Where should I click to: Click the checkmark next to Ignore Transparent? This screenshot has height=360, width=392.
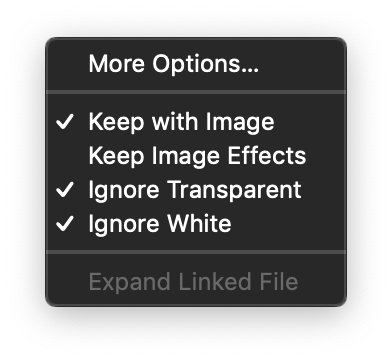coord(65,189)
